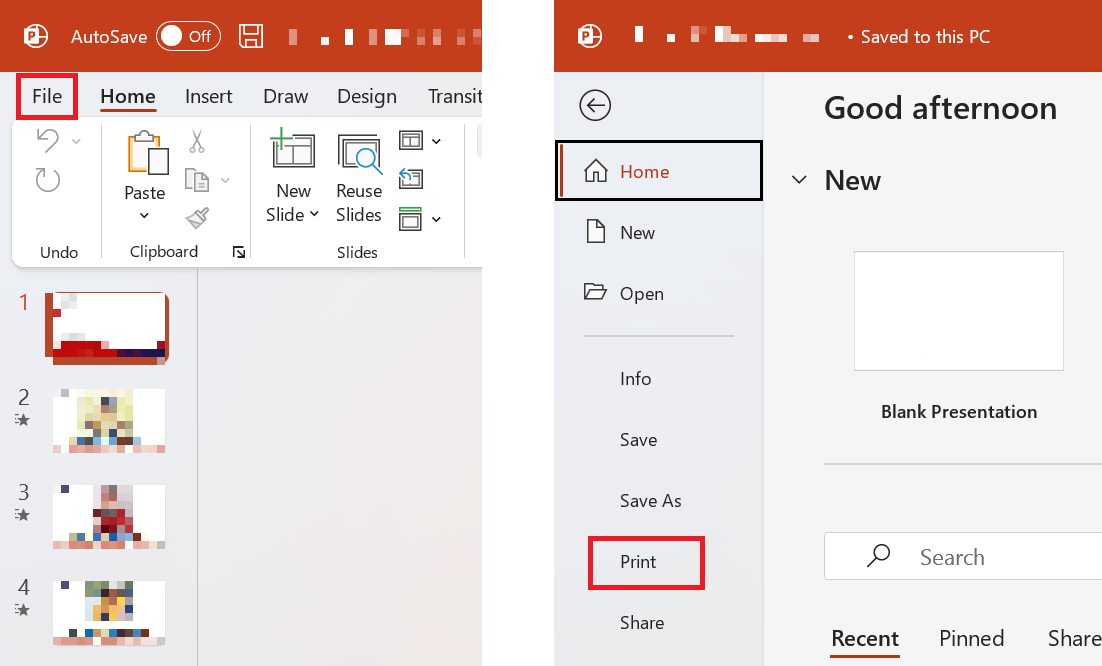Click the Cut scissors icon
The height and width of the screenshot is (666, 1102).
click(197, 141)
